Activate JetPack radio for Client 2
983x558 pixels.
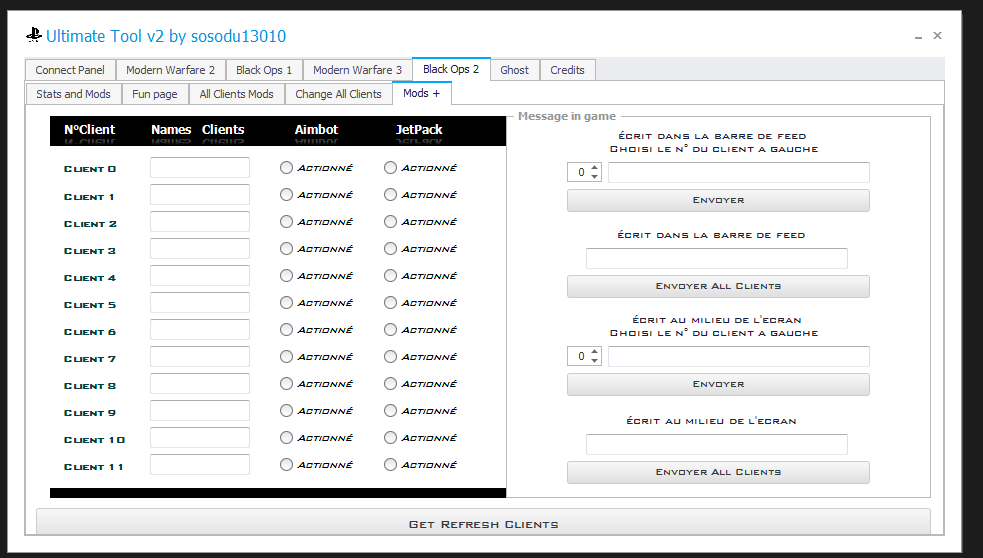point(391,221)
